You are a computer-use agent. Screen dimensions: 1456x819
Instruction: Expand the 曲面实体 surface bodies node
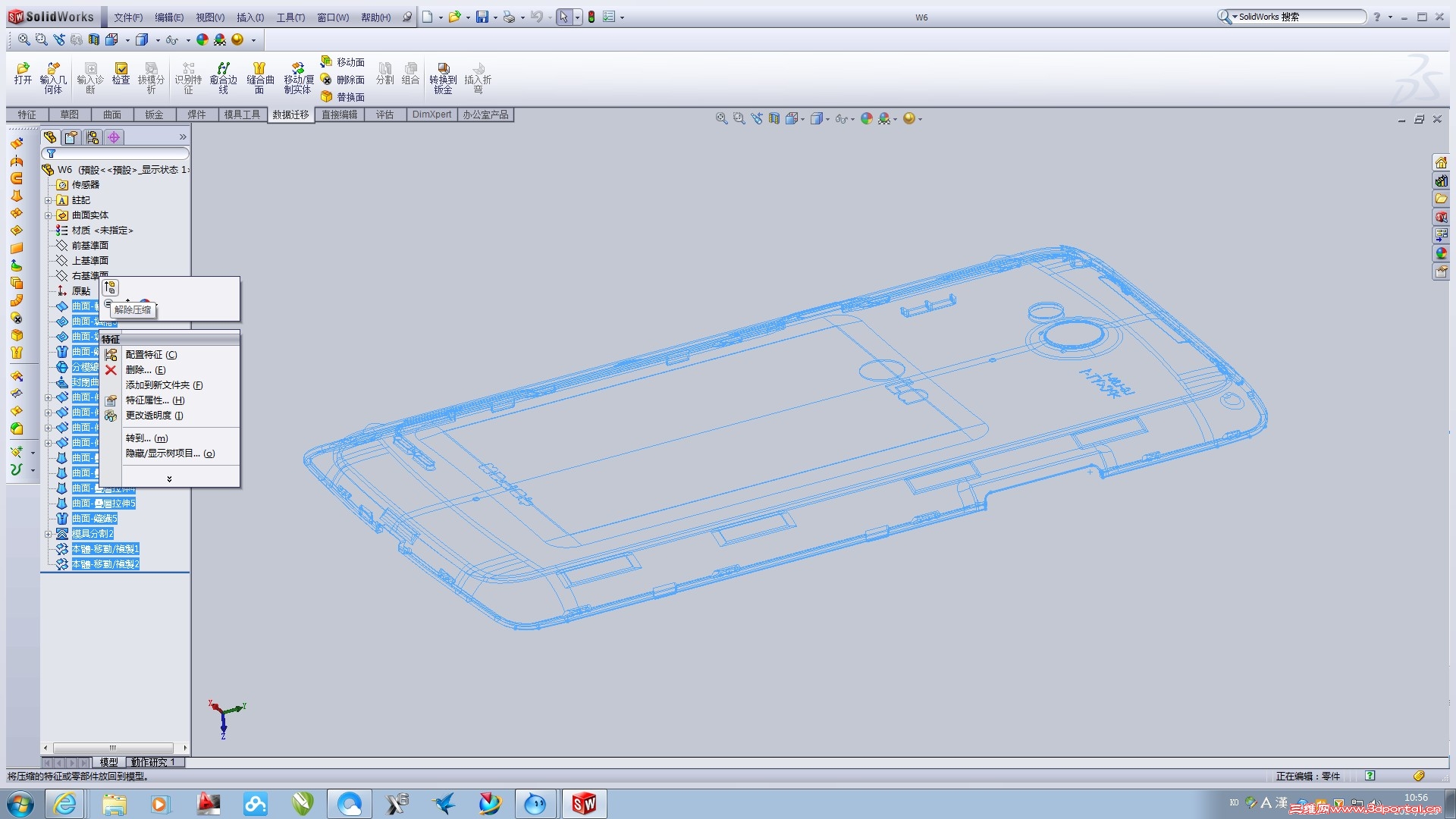(49, 215)
